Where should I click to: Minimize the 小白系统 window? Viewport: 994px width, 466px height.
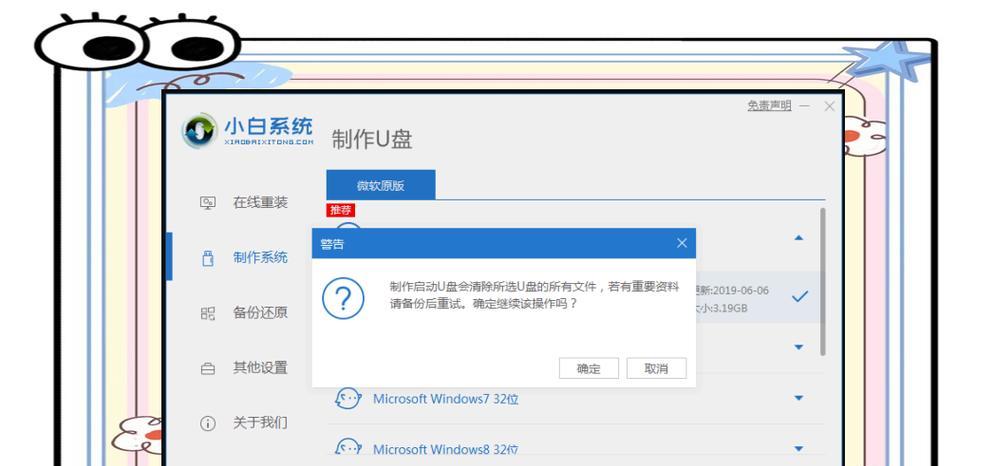804,107
